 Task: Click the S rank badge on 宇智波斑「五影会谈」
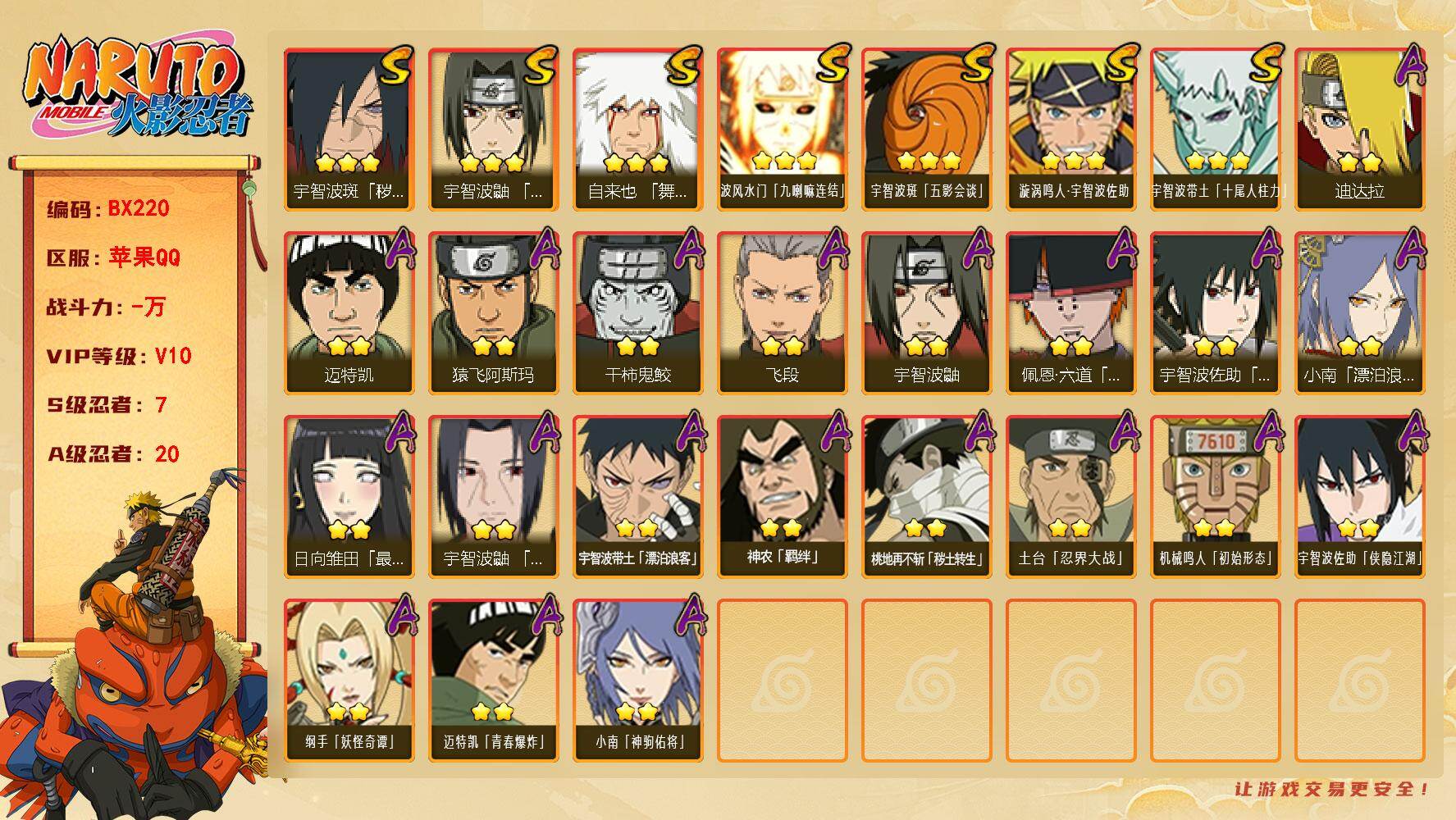pos(976,62)
